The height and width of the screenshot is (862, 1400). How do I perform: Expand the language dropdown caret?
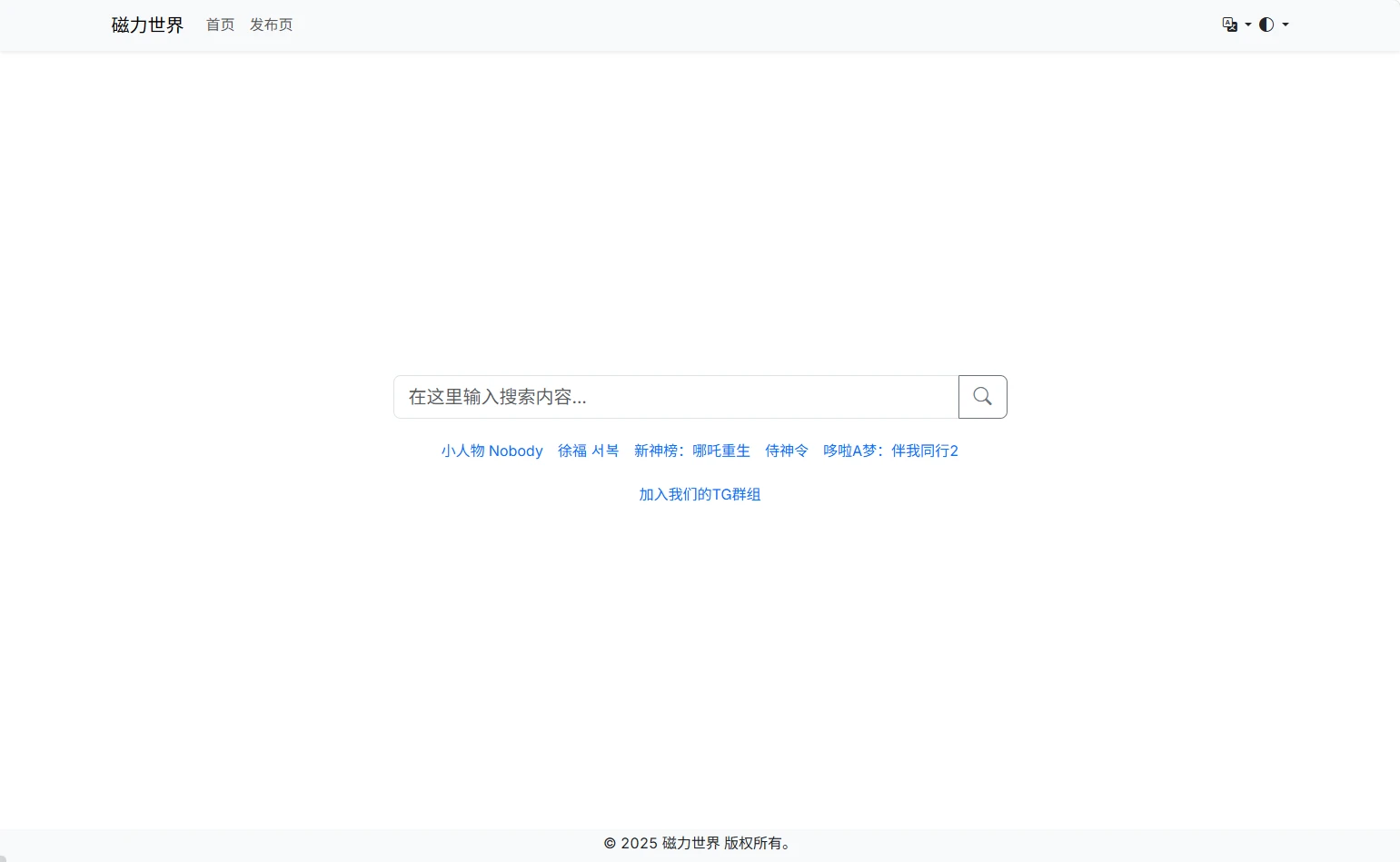pos(1248,25)
